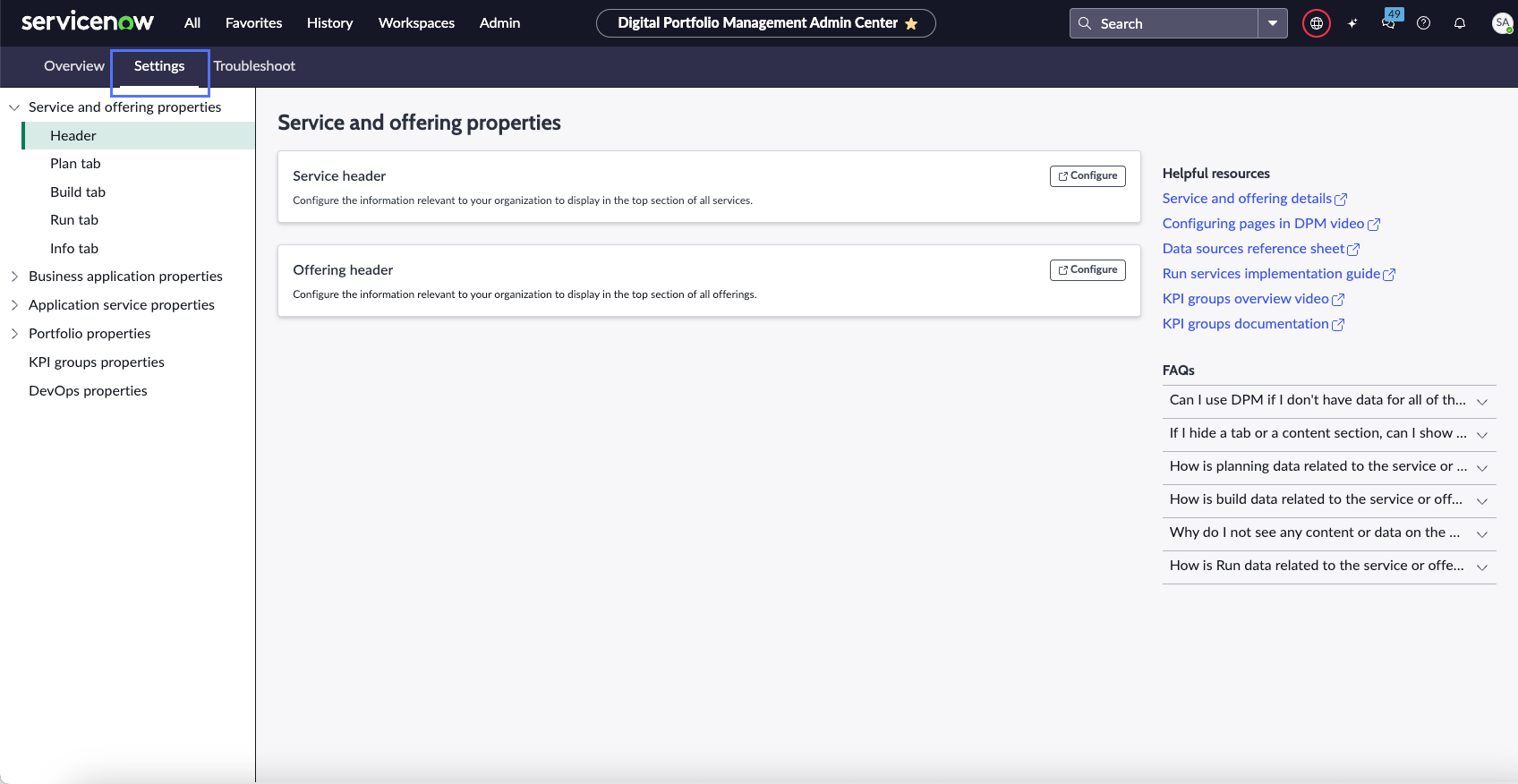Click the search magnifier icon
The width and height of the screenshot is (1518, 784).
(1085, 23)
